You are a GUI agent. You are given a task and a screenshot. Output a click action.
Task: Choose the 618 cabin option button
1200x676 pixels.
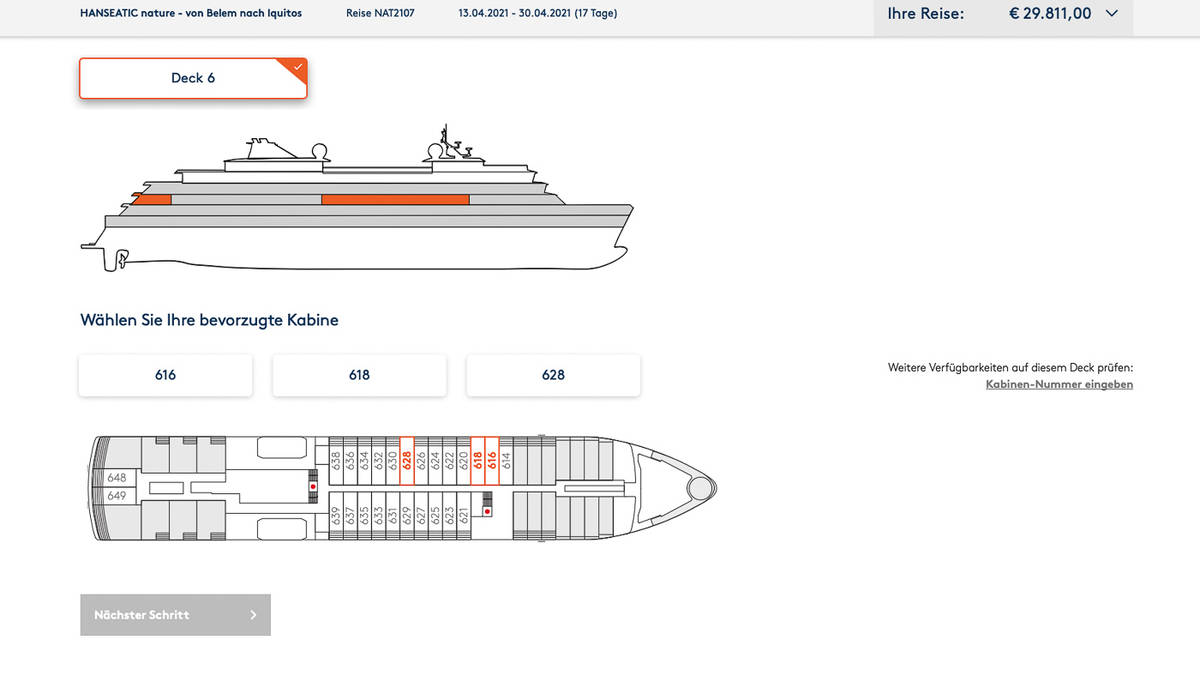360,375
